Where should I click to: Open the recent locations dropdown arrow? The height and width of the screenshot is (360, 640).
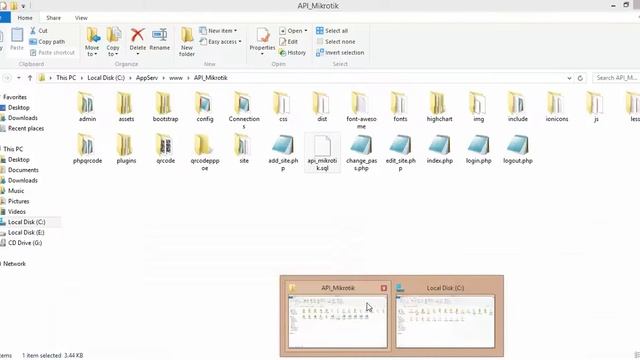pyautogui.click(x=19, y=78)
